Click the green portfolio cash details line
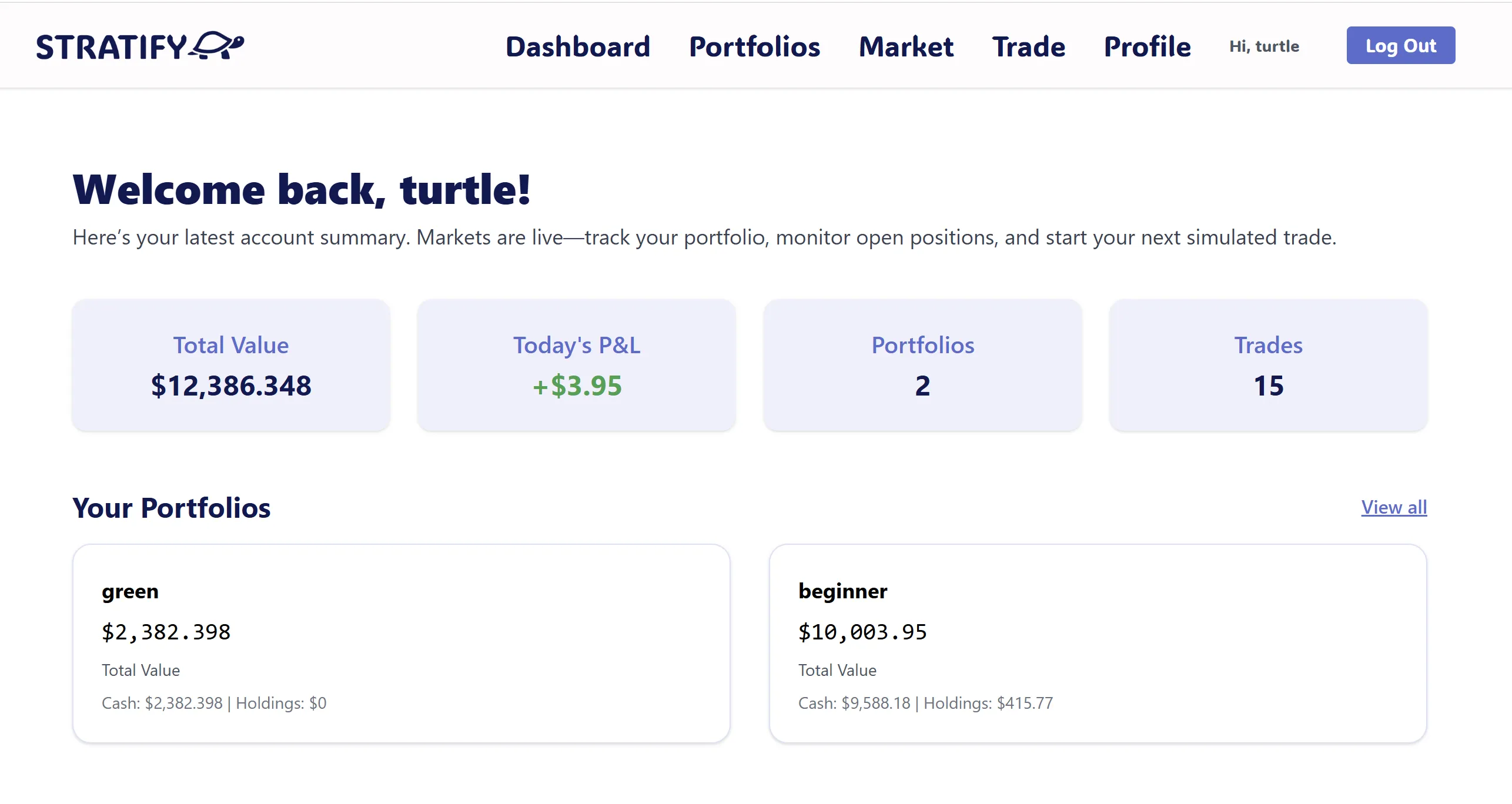The height and width of the screenshot is (804, 1512). click(214, 703)
